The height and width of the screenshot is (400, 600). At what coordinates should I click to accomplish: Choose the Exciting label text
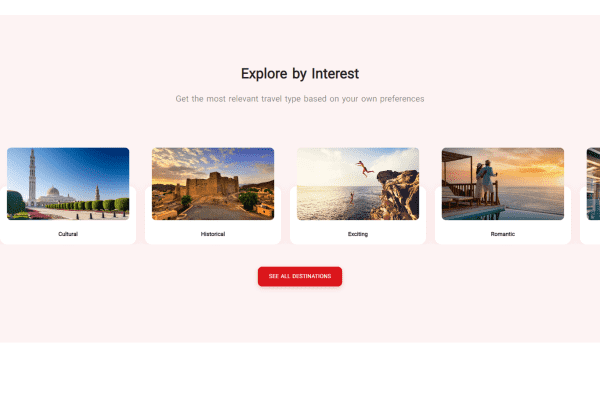coord(358,234)
